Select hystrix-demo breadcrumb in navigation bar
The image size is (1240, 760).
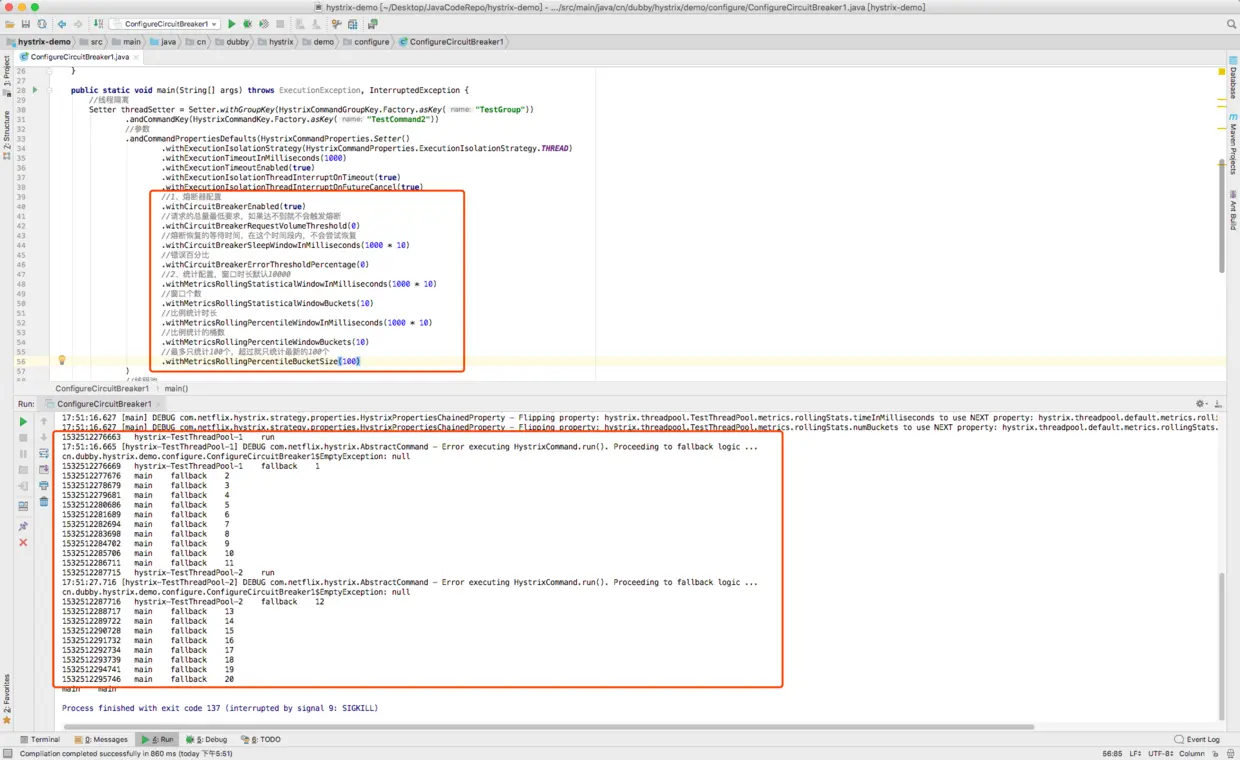[38, 42]
